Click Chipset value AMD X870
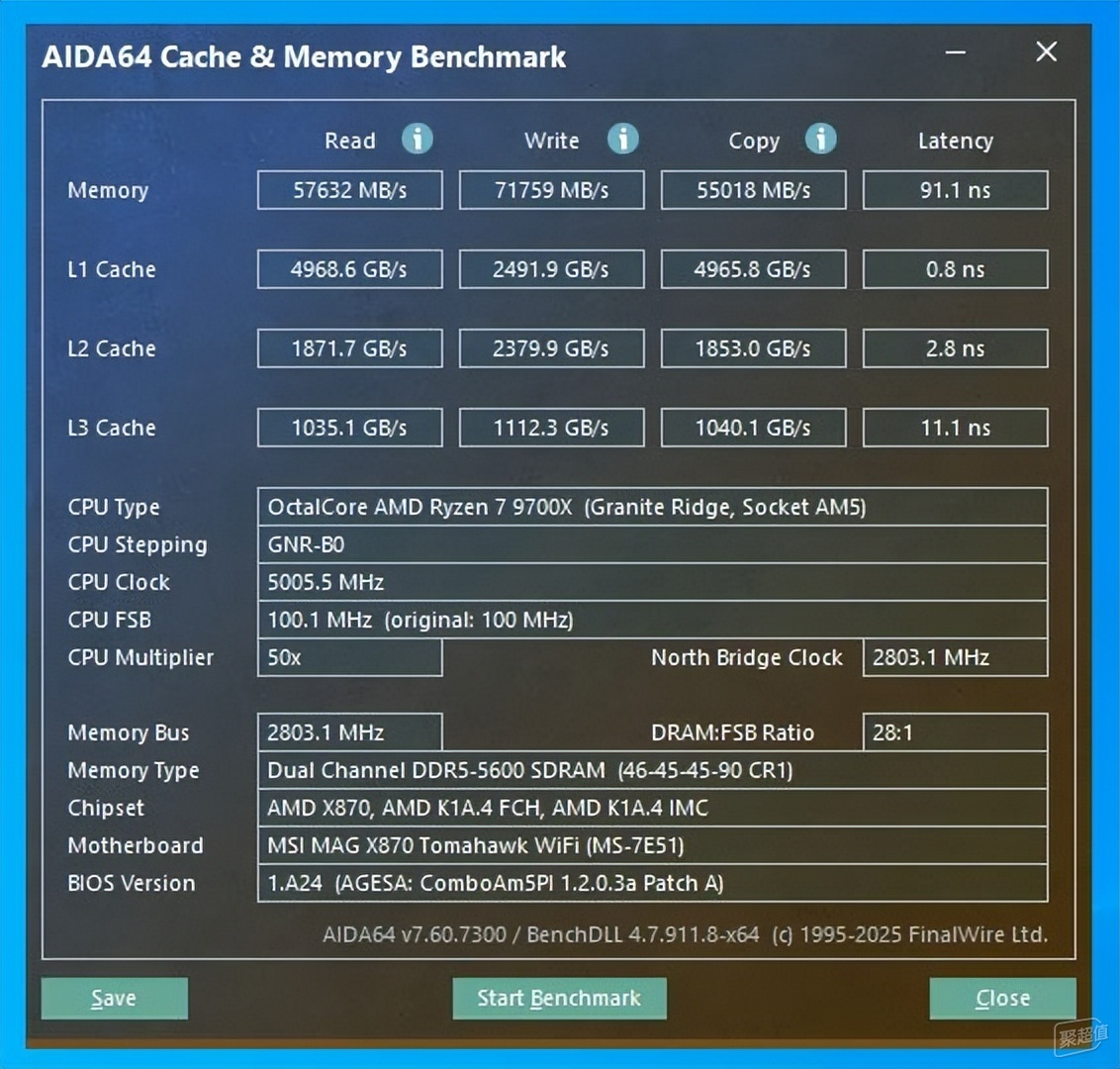 pyautogui.click(x=653, y=808)
